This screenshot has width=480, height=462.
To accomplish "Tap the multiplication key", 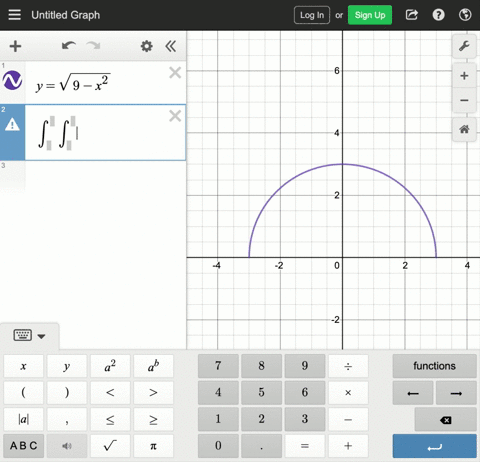I will (348, 393).
